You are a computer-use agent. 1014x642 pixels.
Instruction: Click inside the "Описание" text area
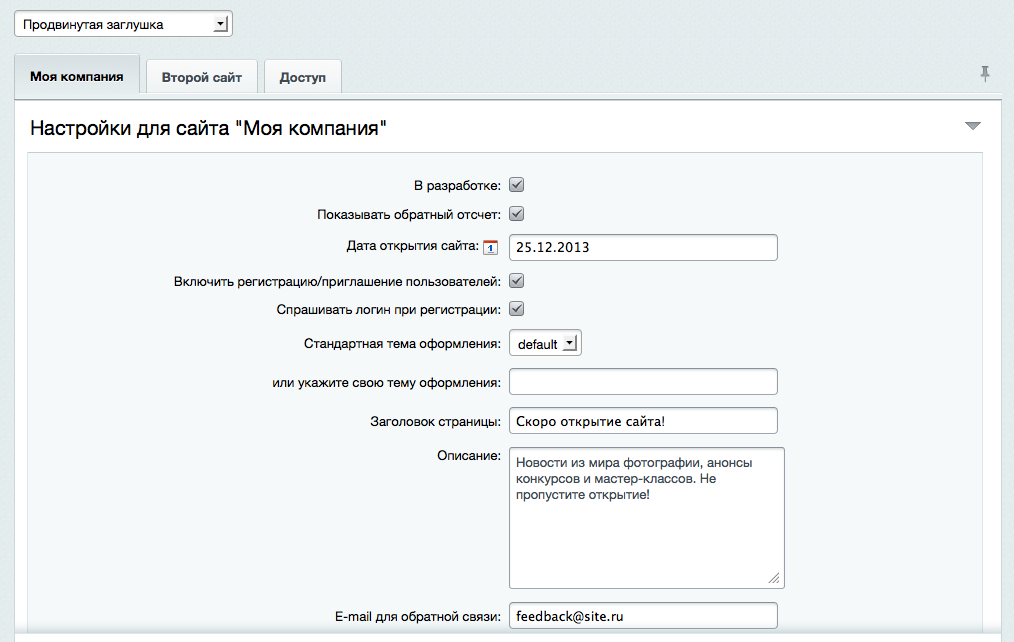[645, 530]
